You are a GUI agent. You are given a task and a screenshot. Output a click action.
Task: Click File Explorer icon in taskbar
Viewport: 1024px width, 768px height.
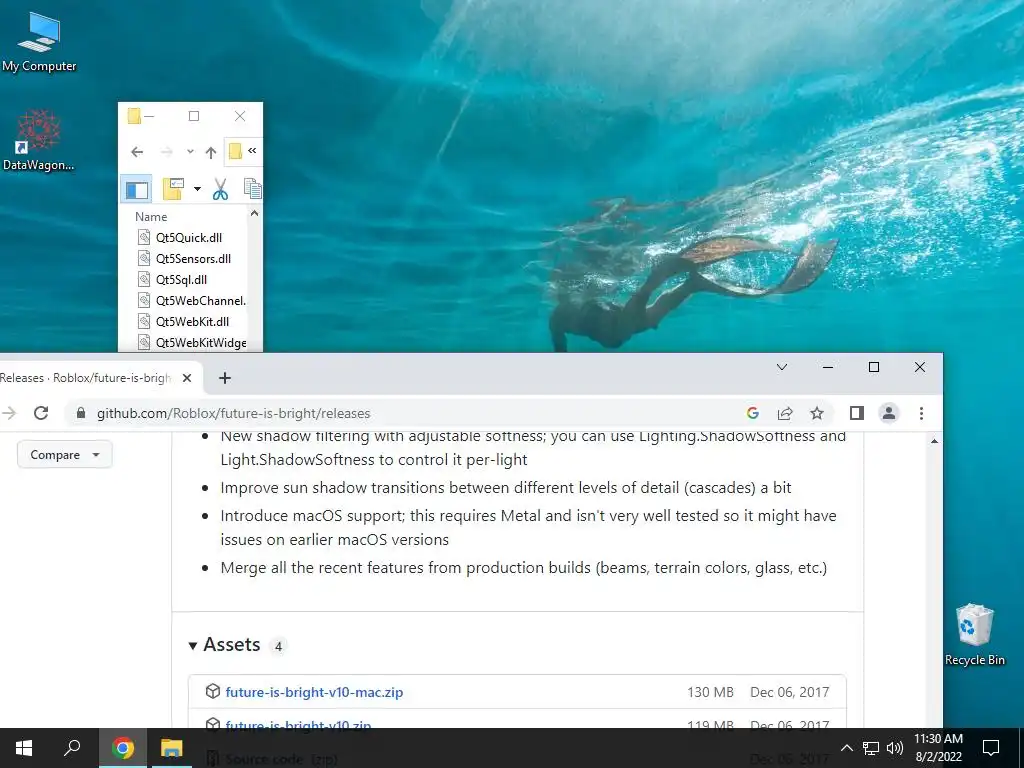tap(171, 748)
